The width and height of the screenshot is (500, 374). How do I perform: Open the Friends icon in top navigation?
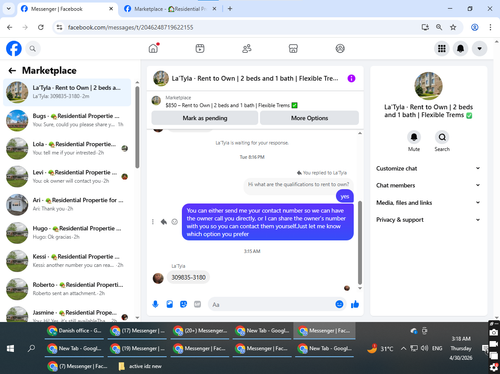tap(247, 49)
